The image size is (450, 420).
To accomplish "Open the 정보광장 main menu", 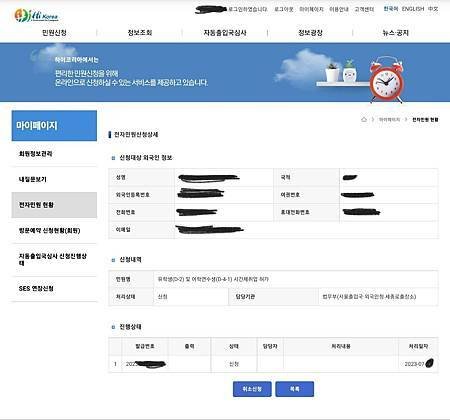I will point(310,33).
